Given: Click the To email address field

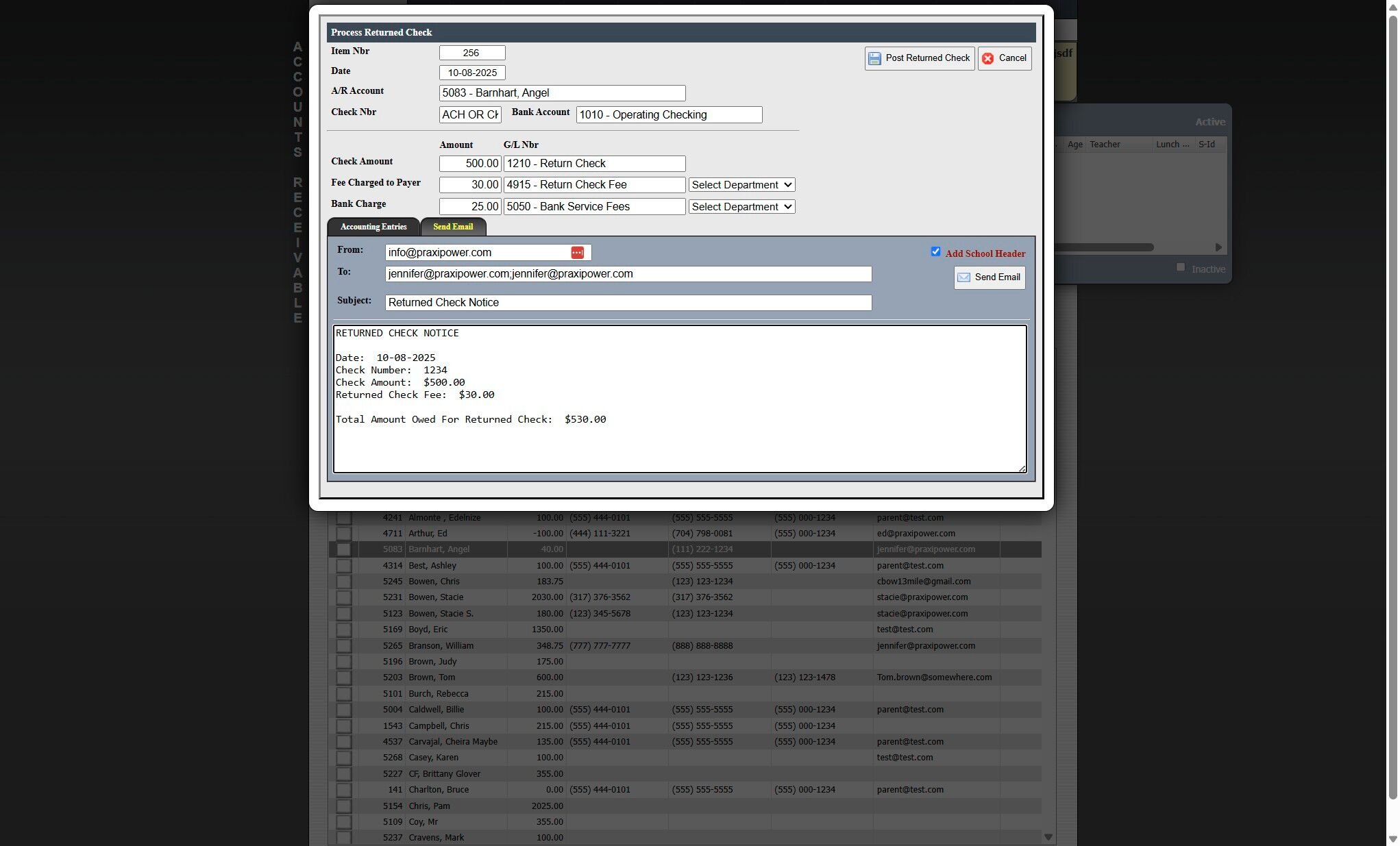Looking at the screenshot, I should pyautogui.click(x=628, y=274).
